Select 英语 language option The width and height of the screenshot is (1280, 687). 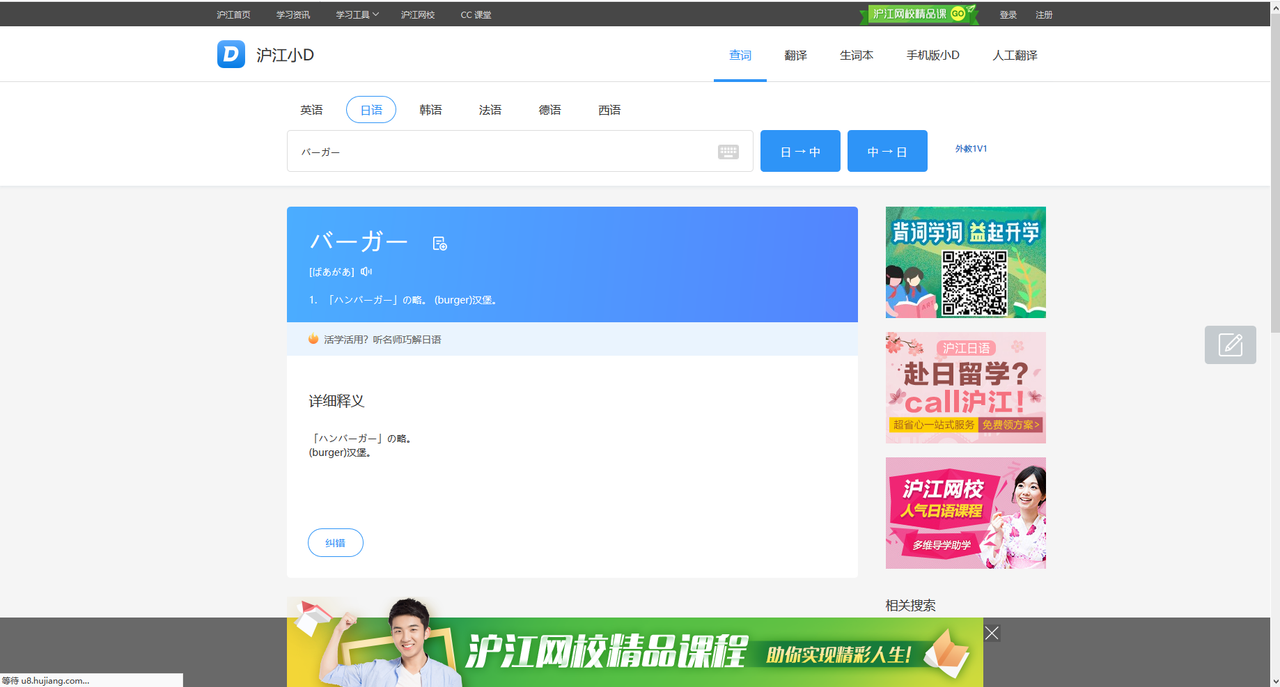pos(312,110)
